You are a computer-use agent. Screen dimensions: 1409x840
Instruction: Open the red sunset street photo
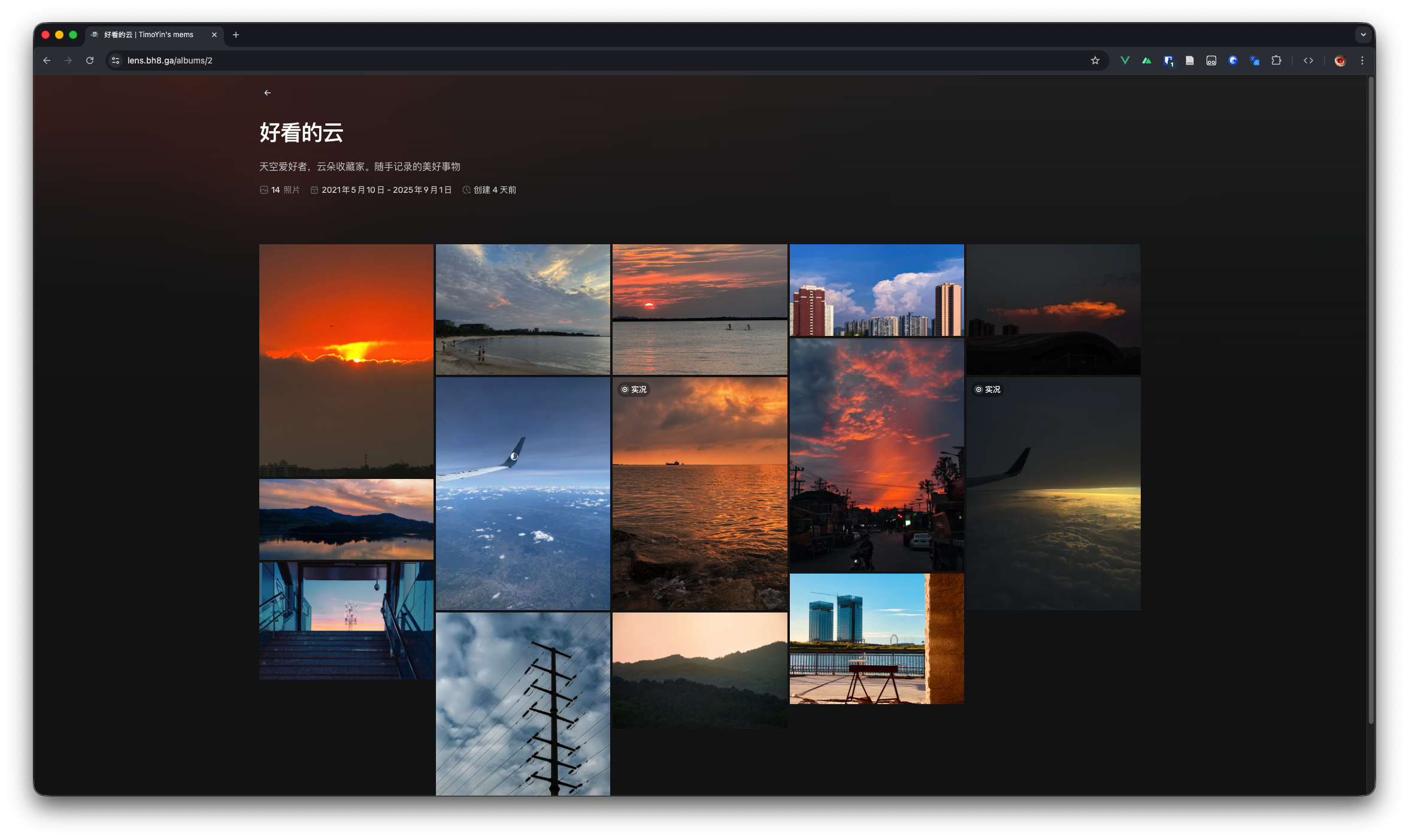(x=876, y=455)
